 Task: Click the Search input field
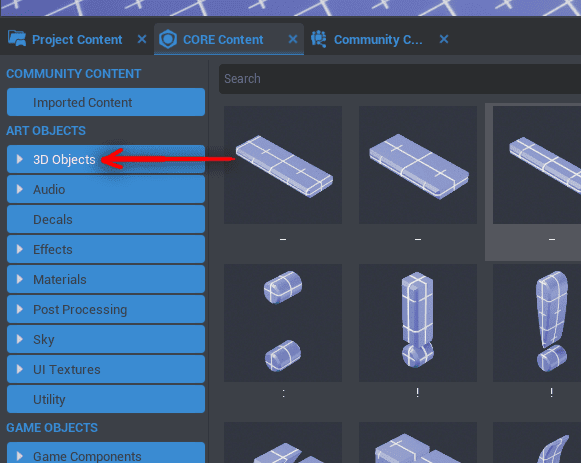tap(400, 79)
